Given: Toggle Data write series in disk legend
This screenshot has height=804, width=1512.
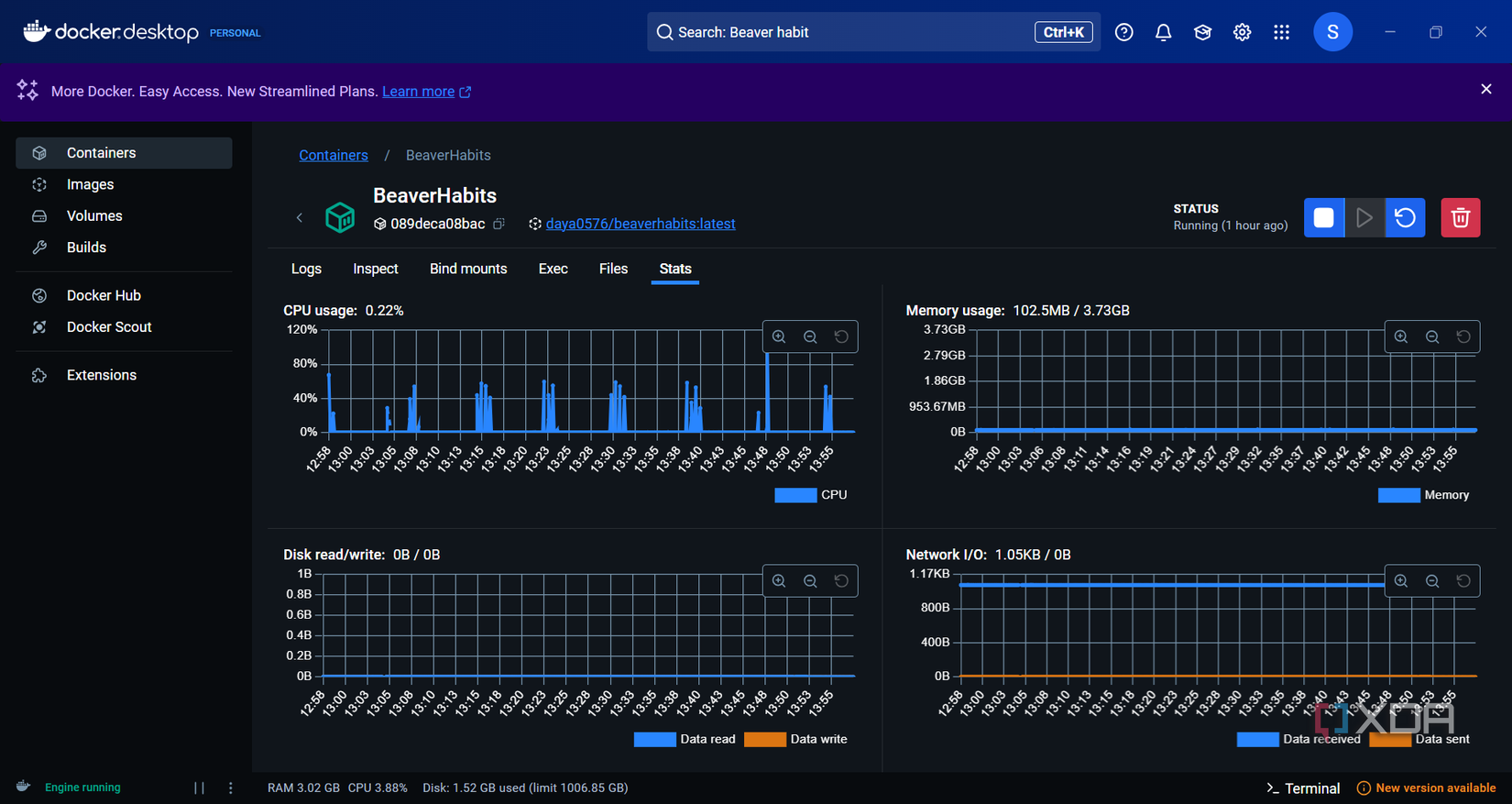Looking at the screenshot, I should click(795, 739).
